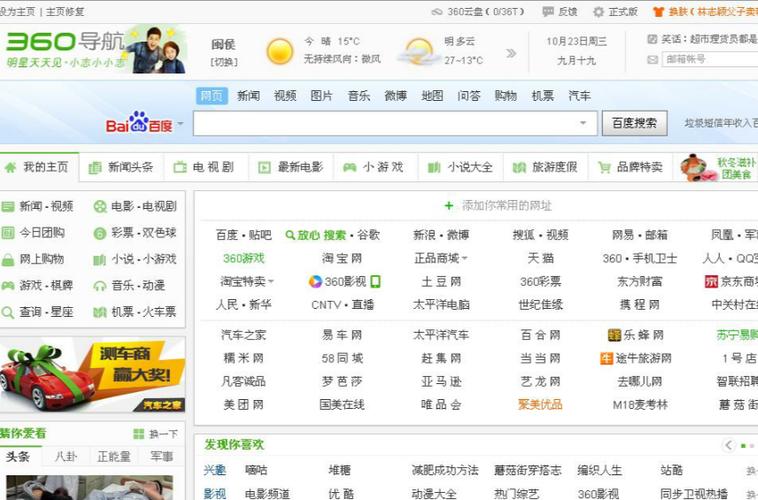Click the 电影·电视剧 film reel icon
758x500 pixels.
pyautogui.click(x=100, y=207)
